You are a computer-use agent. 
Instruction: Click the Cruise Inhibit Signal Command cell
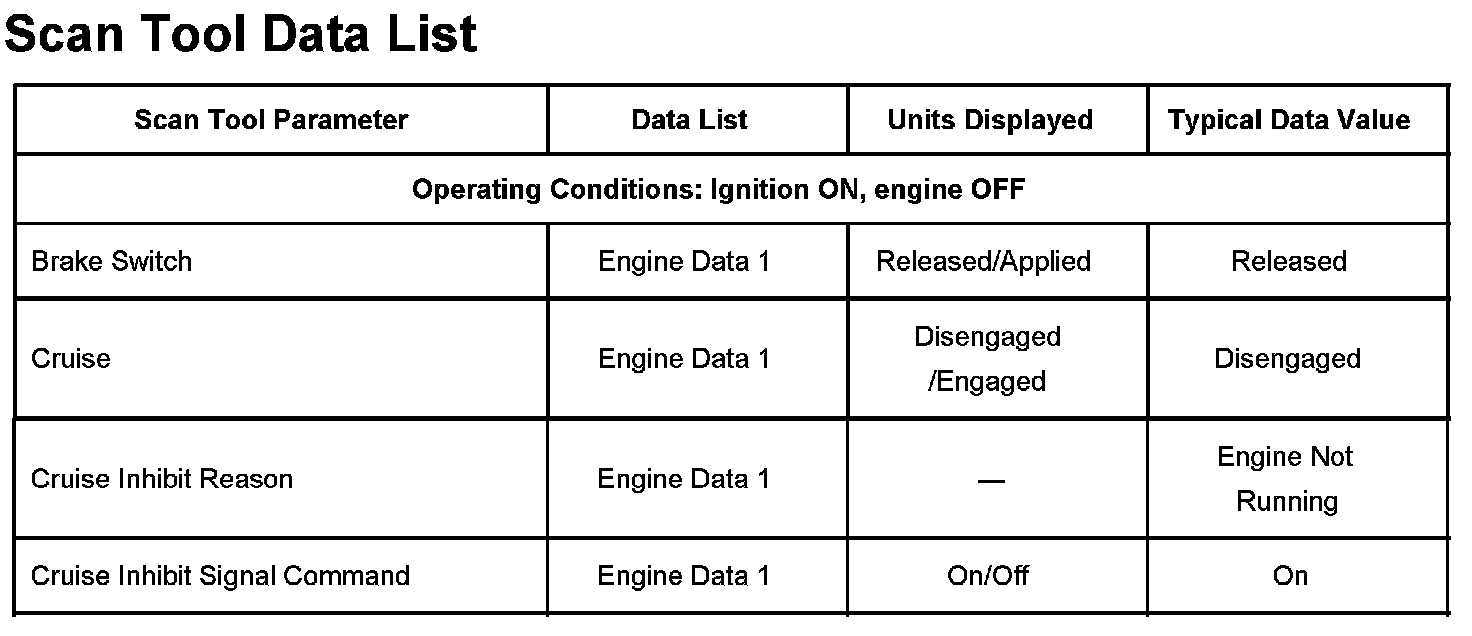click(220, 576)
